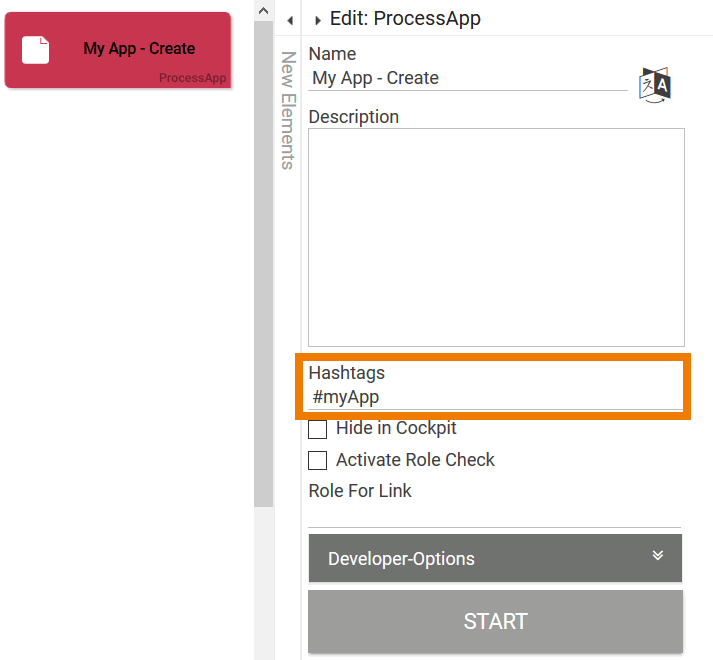Enable the Hide in Cockpit checkbox
Viewport: 713px width, 660px height.
pyautogui.click(x=318, y=429)
